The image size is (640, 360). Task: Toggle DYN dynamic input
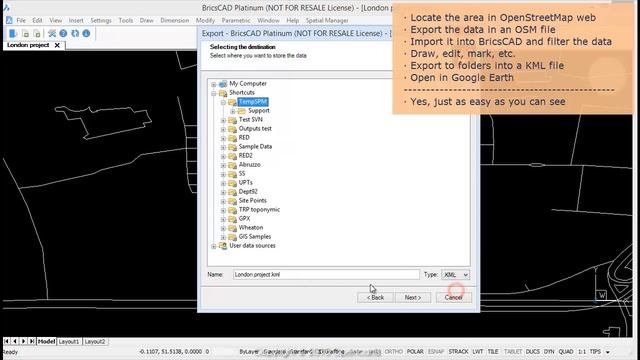click(x=549, y=351)
